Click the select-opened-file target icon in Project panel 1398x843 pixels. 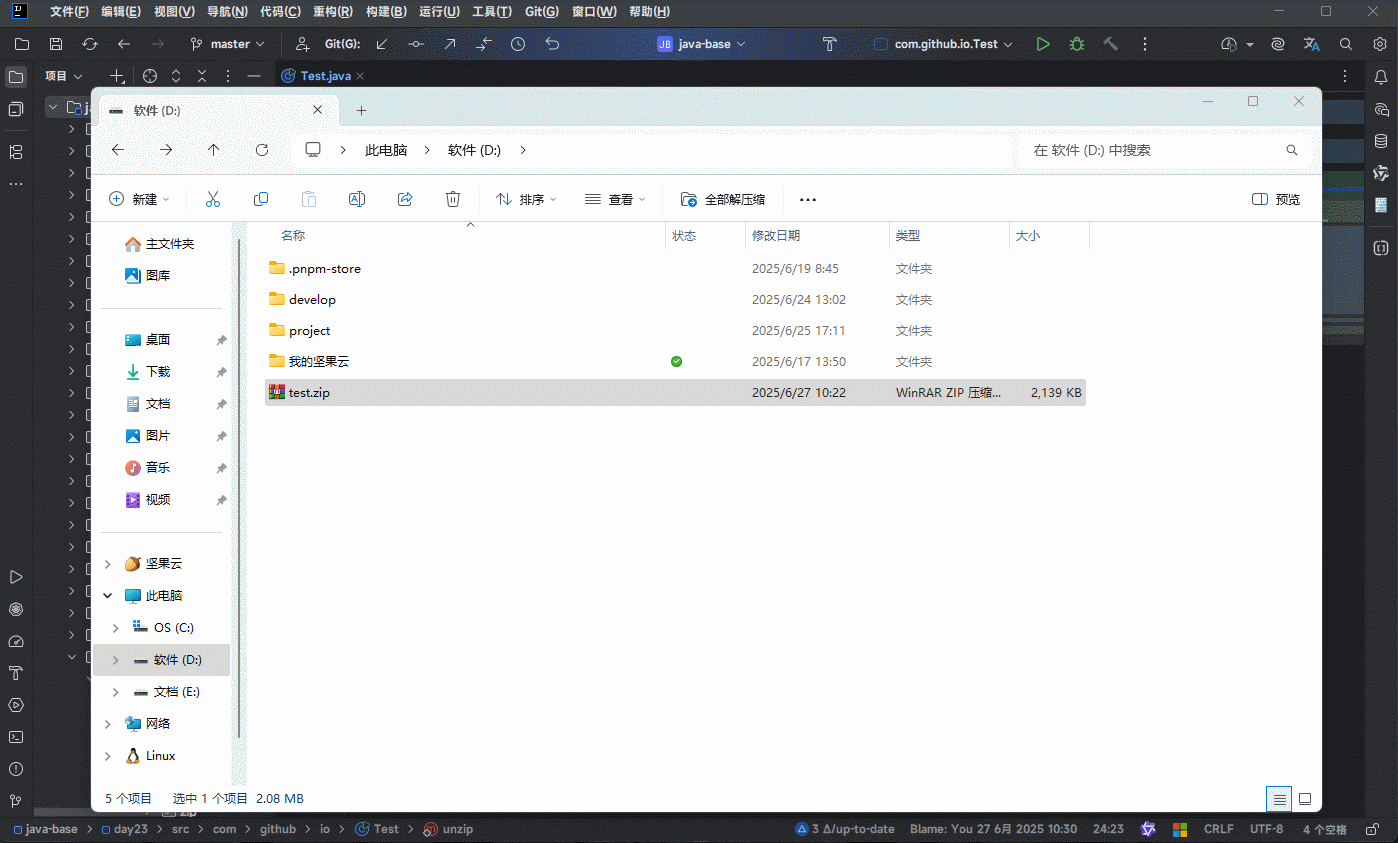pyautogui.click(x=150, y=76)
